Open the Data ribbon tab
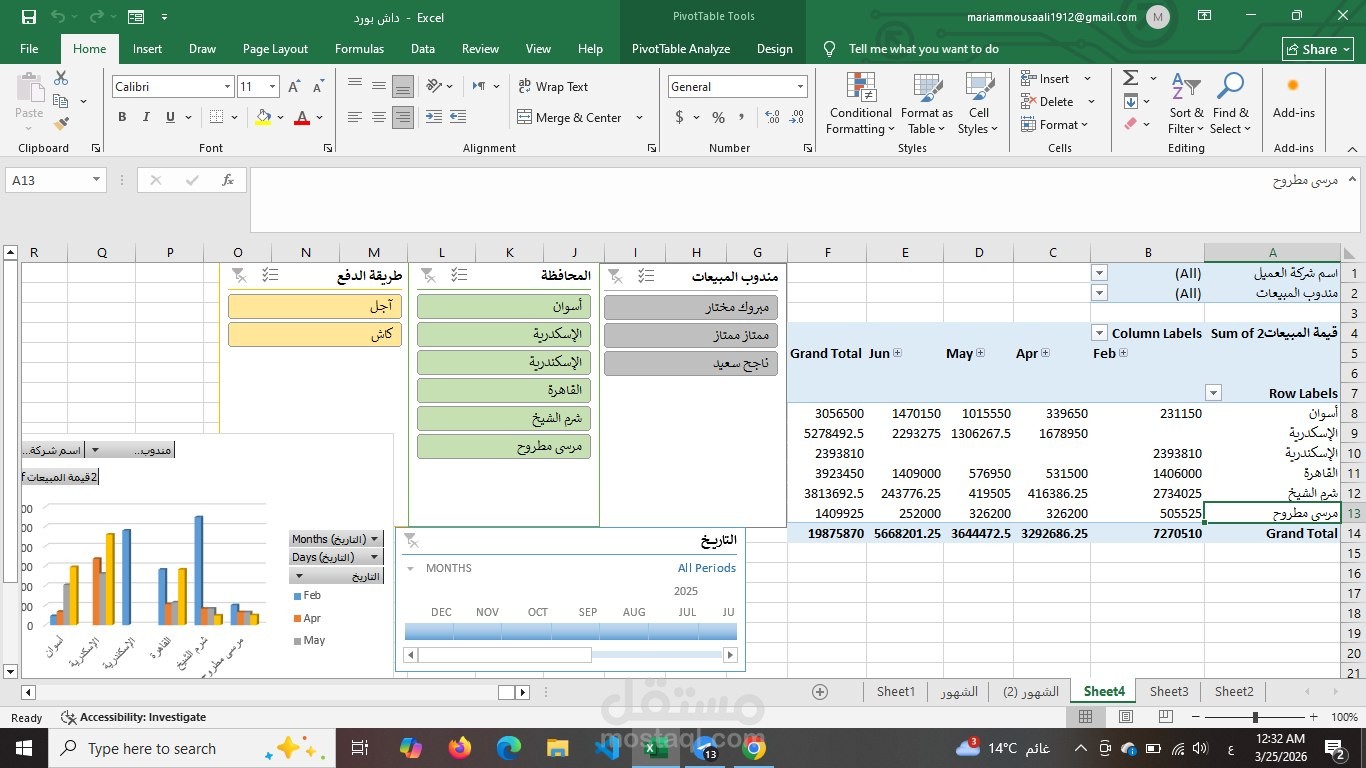This screenshot has height=768, width=1366. [x=422, y=48]
